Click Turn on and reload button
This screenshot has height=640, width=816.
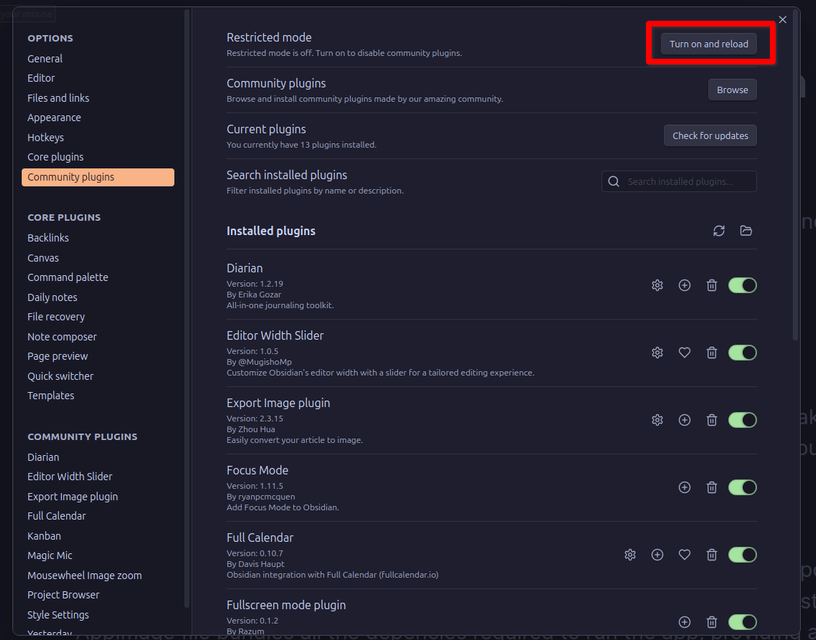[x=709, y=44]
